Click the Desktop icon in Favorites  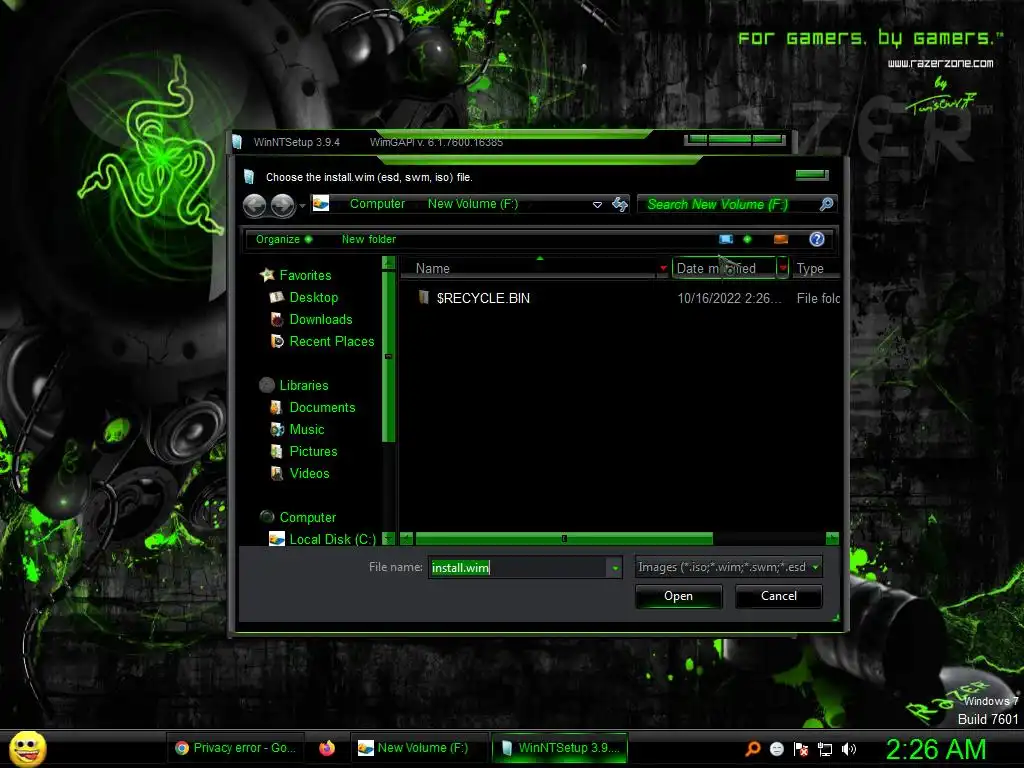pyautogui.click(x=277, y=297)
